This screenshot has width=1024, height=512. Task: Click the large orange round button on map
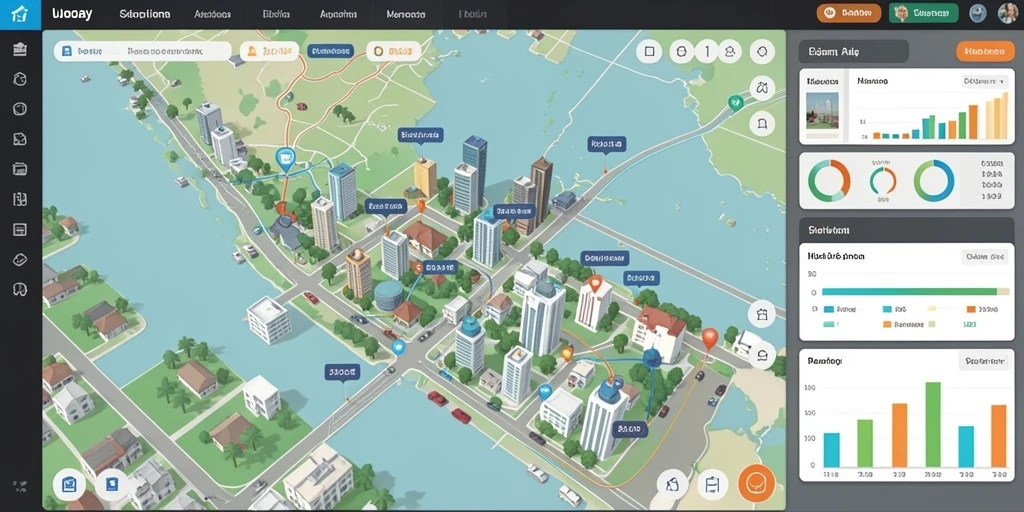click(756, 483)
